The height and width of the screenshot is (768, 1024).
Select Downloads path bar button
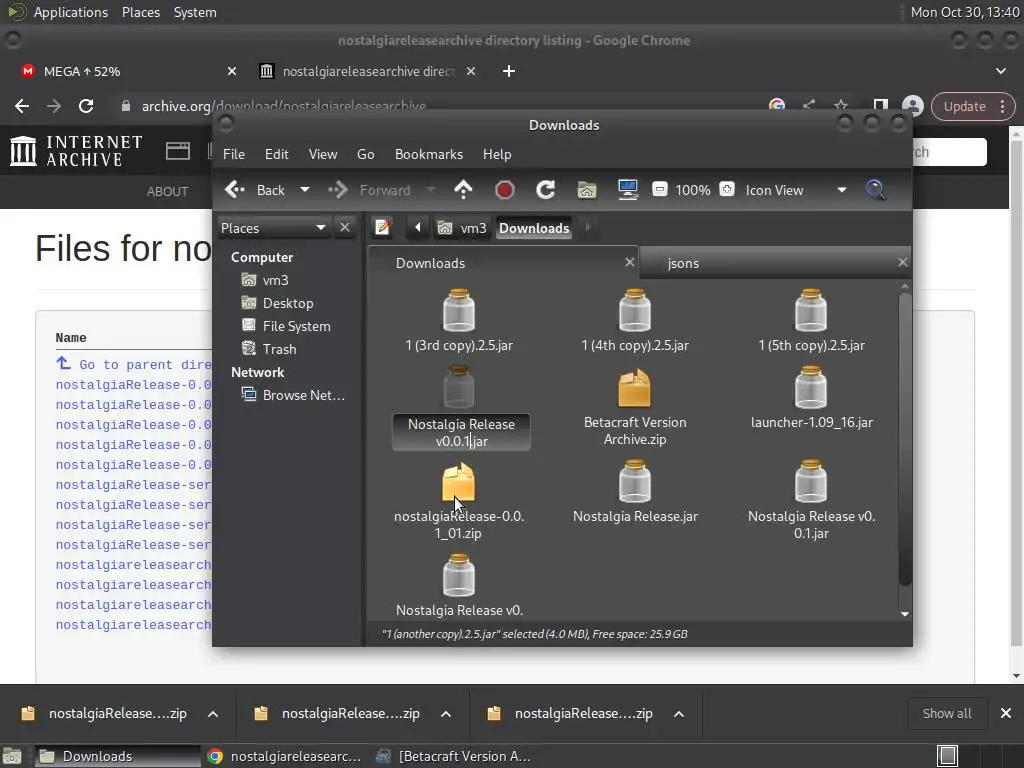click(x=534, y=228)
